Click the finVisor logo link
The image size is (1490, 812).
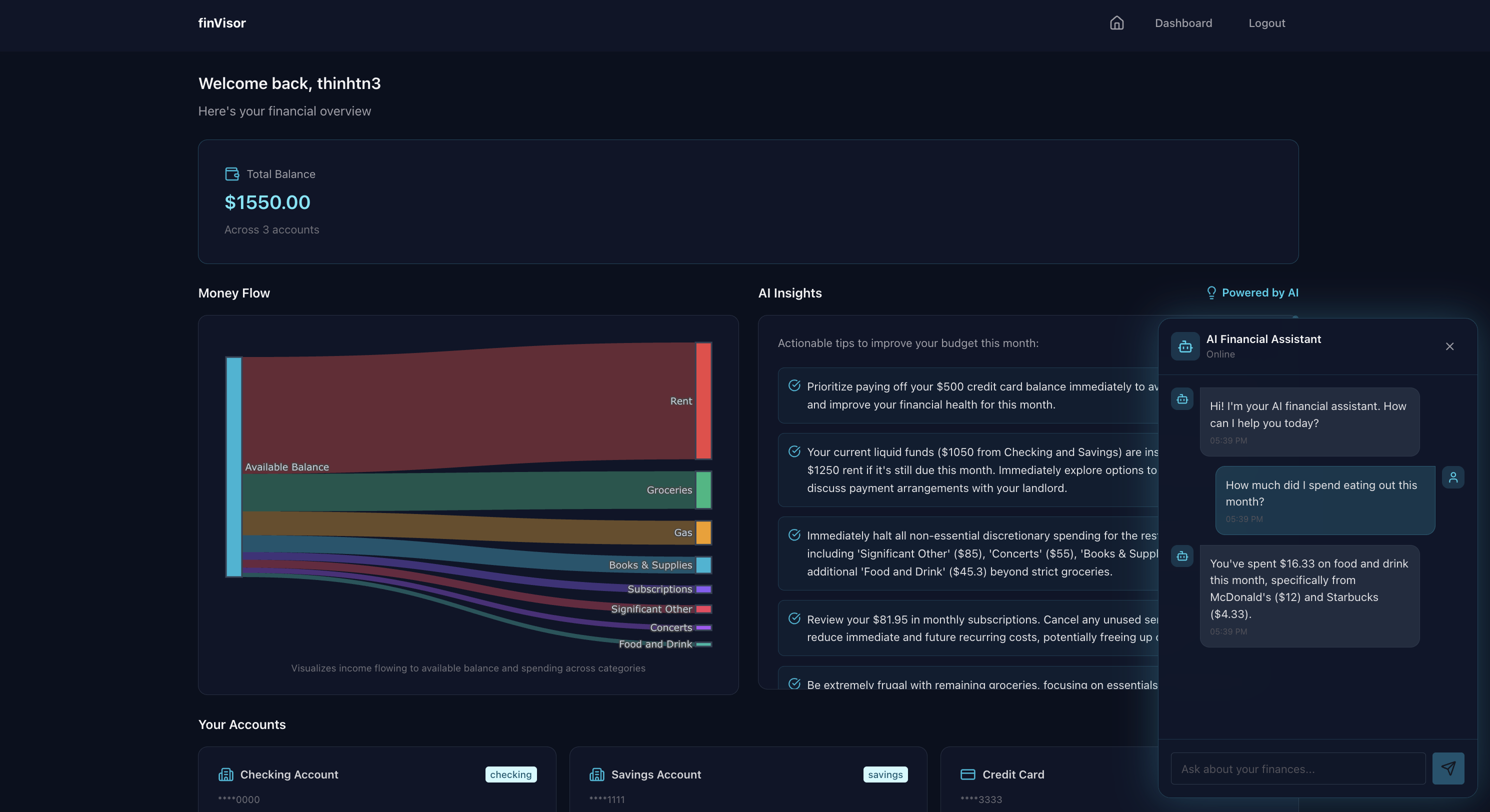tap(221, 23)
